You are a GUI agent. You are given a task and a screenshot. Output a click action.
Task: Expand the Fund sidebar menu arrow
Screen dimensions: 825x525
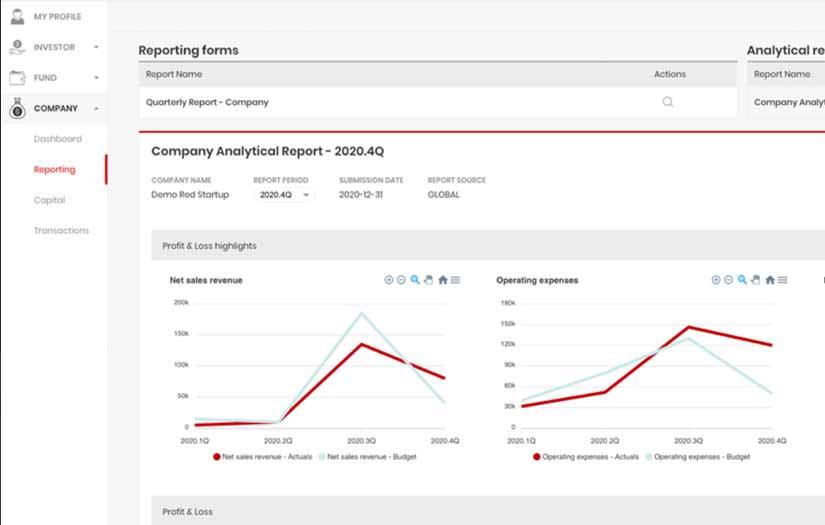click(x=96, y=77)
